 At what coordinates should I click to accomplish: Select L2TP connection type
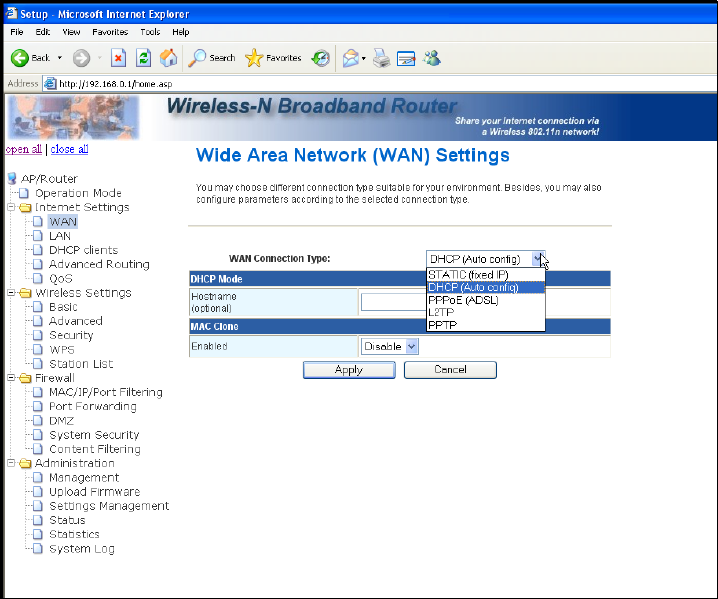(485, 312)
